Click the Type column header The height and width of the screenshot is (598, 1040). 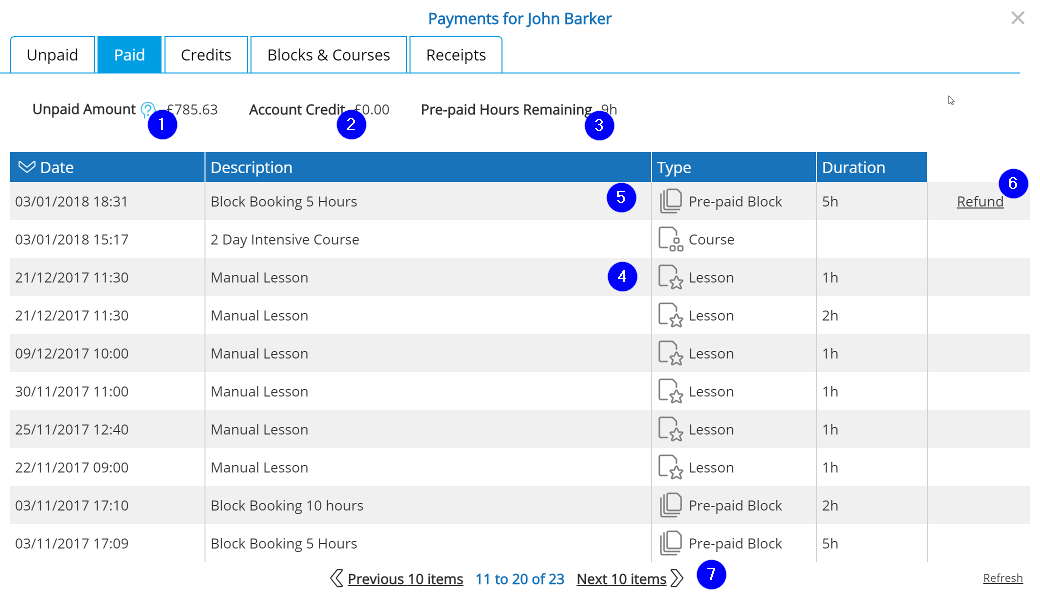pyautogui.click(x=734, y=167)
